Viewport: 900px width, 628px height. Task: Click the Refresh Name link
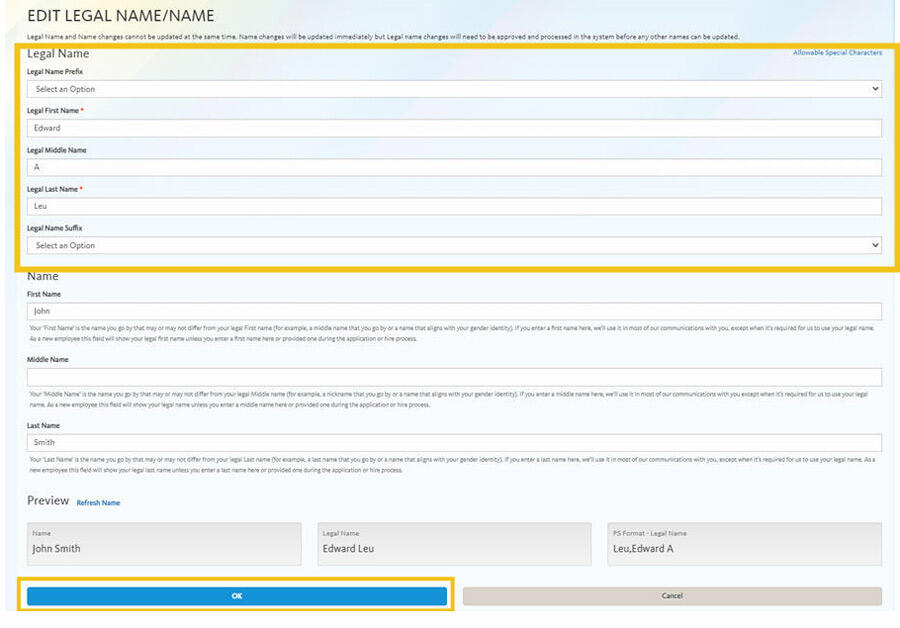click(x=98, y=502)
